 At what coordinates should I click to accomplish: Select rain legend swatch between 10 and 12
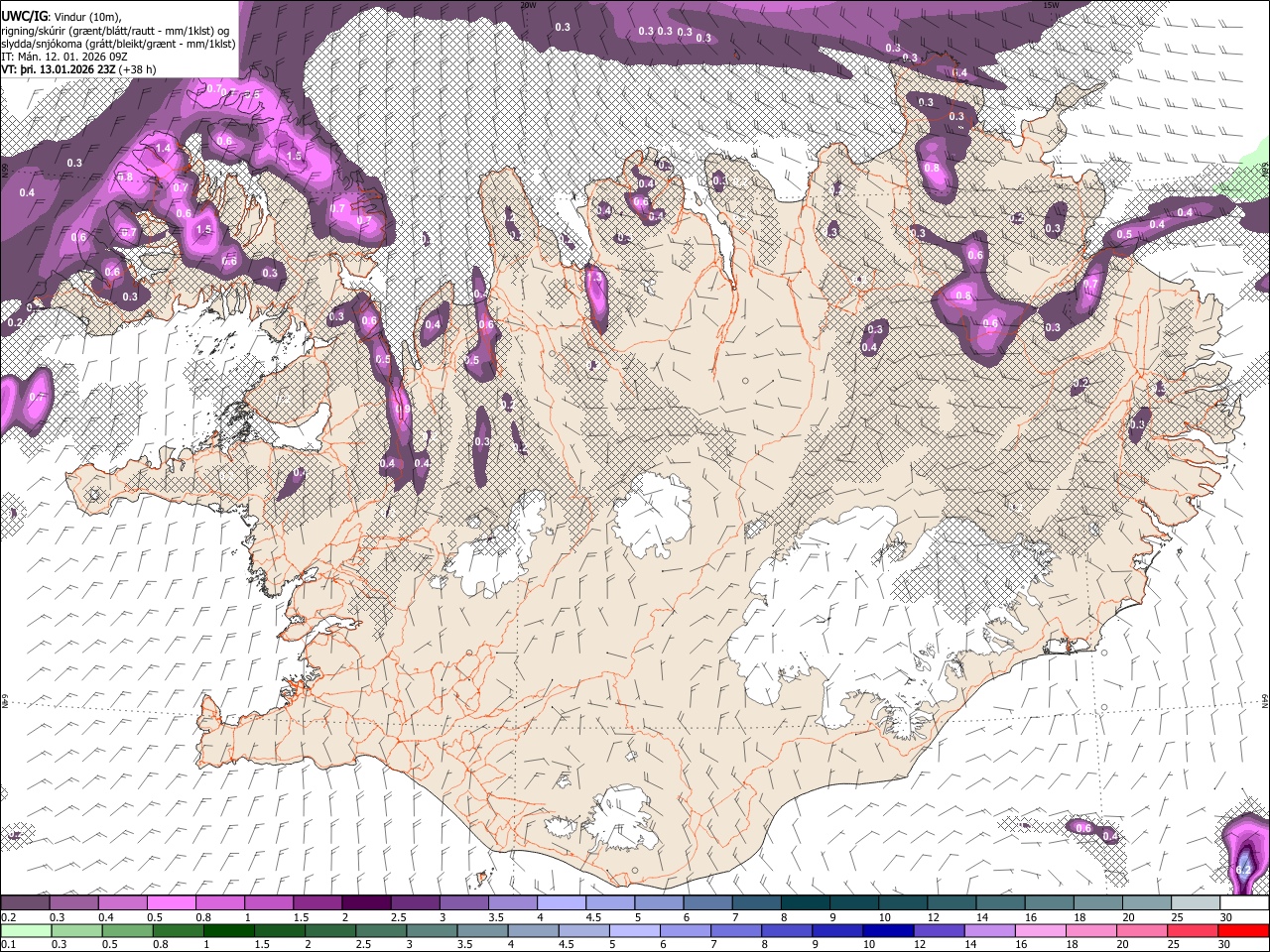(x=889, y=930)
